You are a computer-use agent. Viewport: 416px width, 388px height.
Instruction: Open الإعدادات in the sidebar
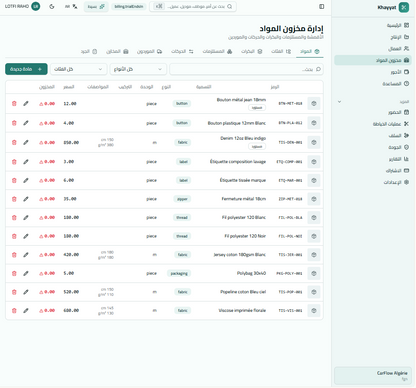pos(373,182)
